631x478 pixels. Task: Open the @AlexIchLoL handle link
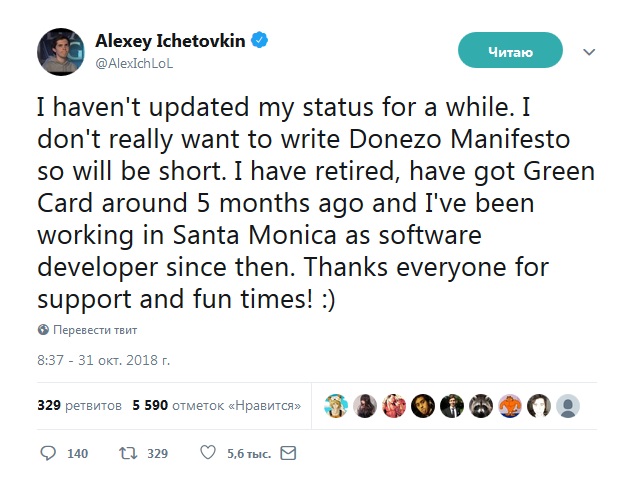click(x=134, y=64)
